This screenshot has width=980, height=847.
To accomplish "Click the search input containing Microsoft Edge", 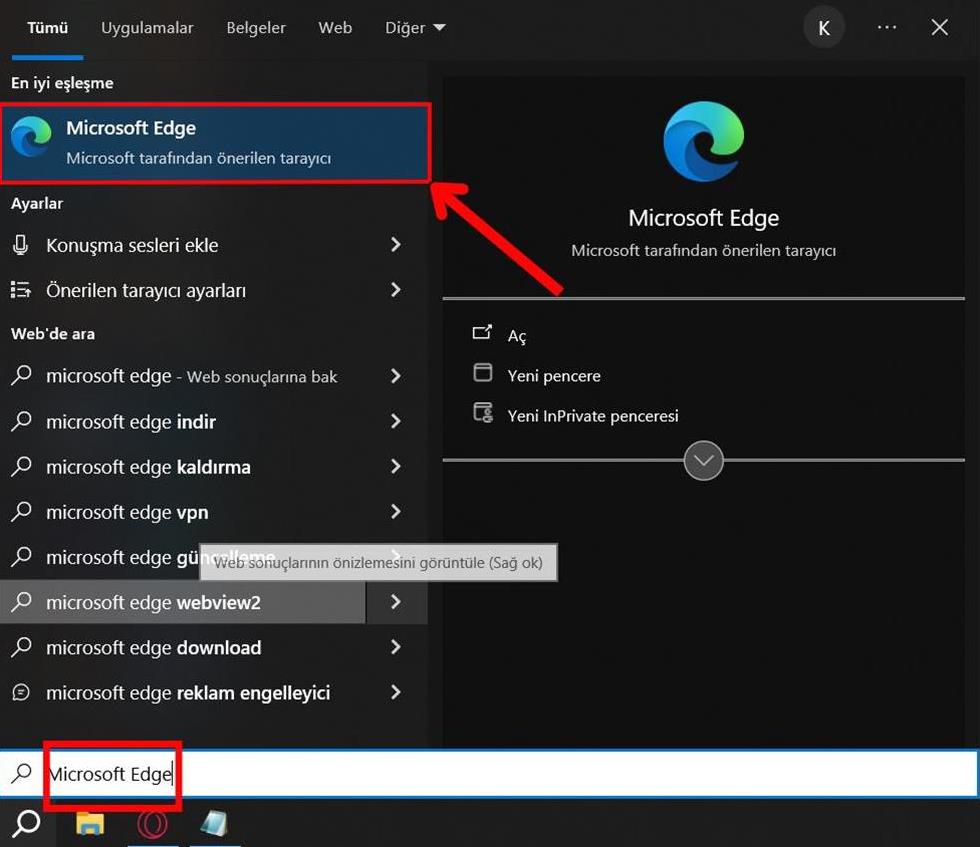I will click(489, 773).
